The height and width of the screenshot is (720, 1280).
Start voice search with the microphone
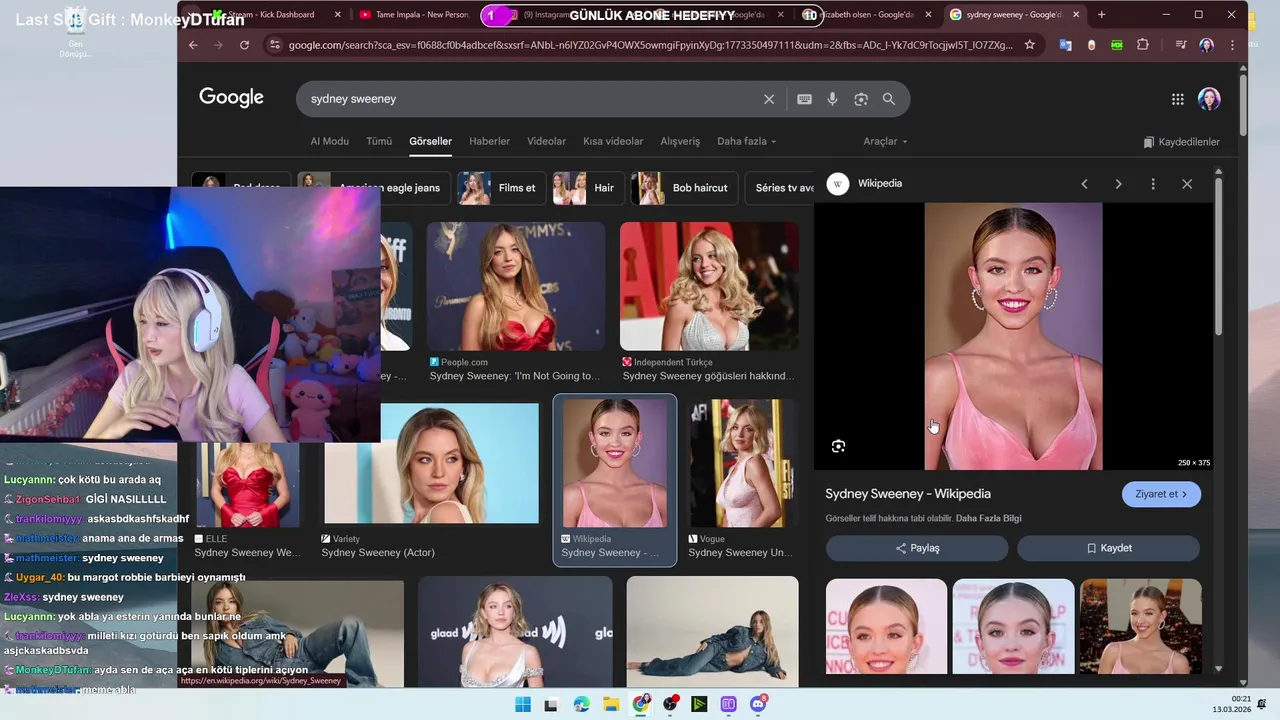point(832,99)
